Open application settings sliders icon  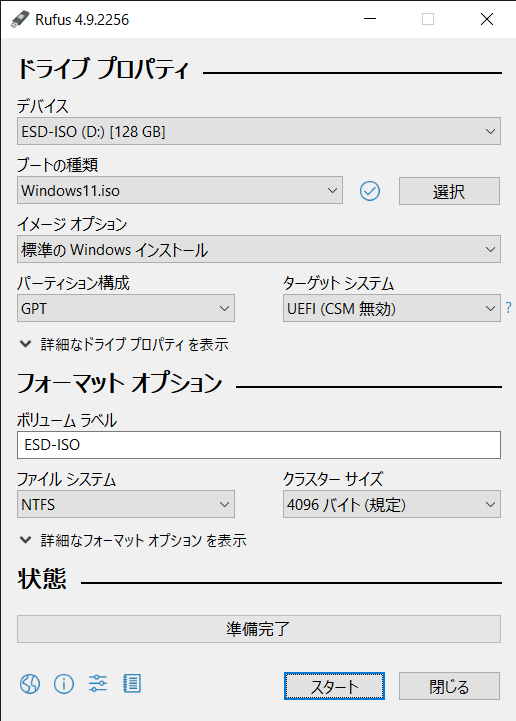(98, 684)
